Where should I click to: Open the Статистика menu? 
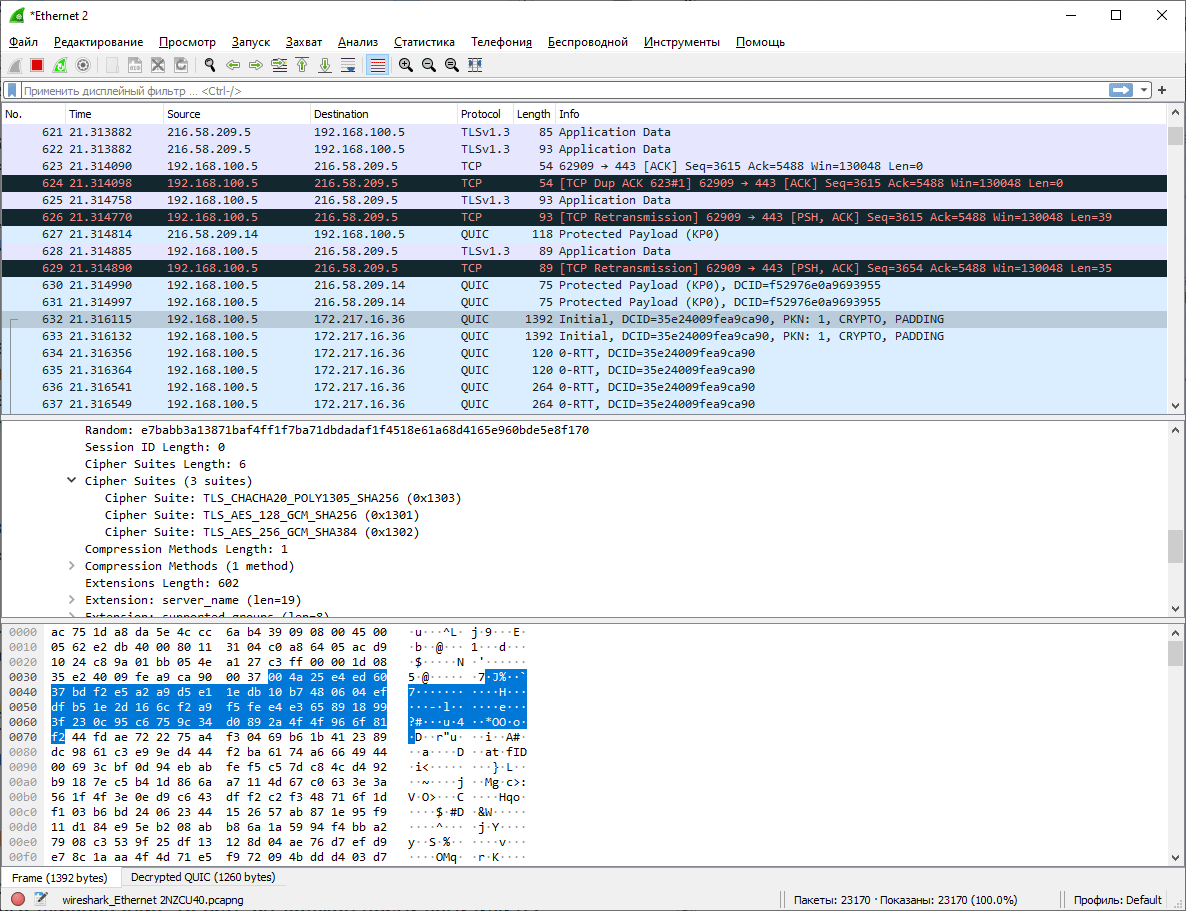pos(424,42)
